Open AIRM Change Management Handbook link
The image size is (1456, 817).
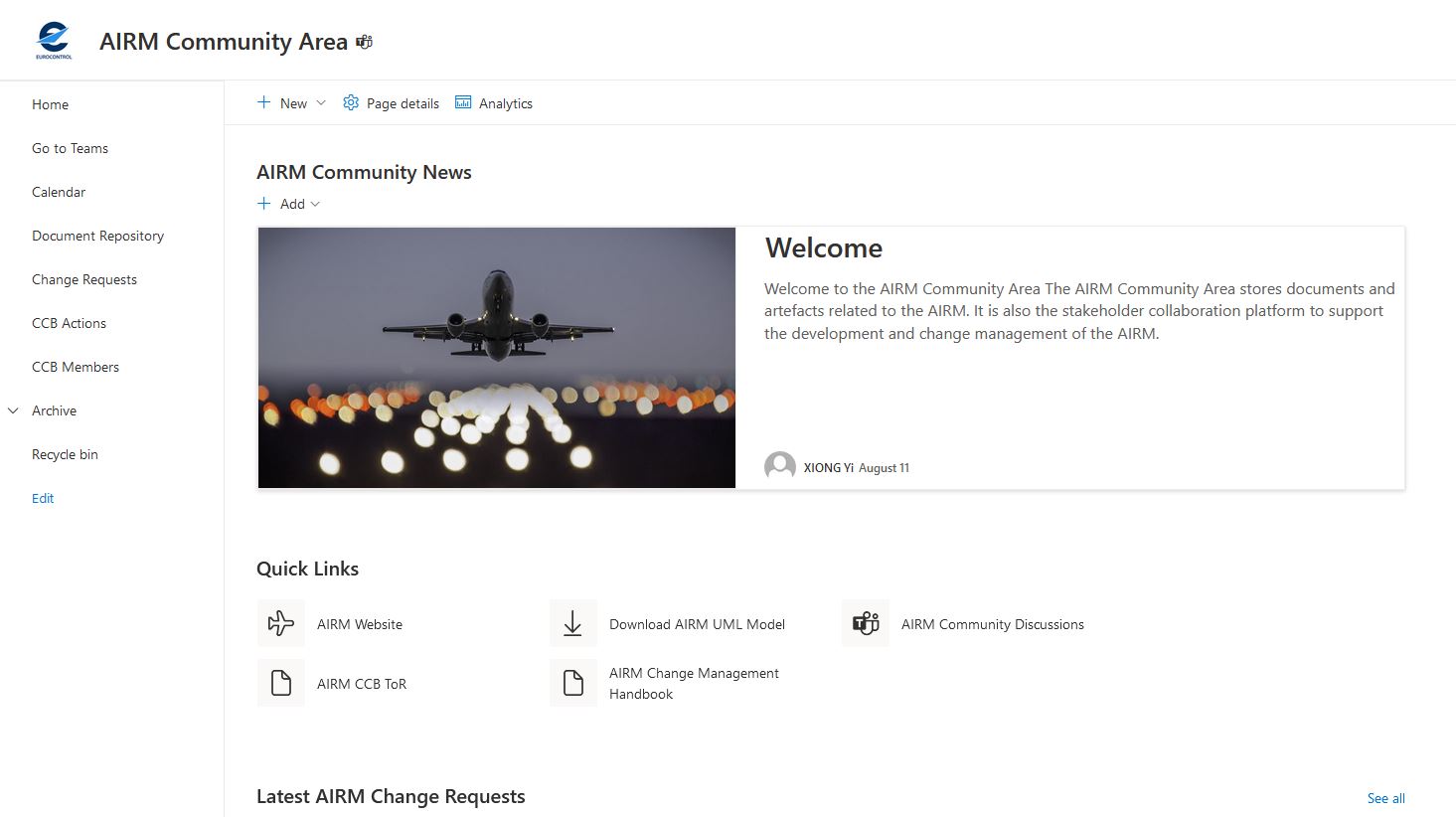click(694, 683)
